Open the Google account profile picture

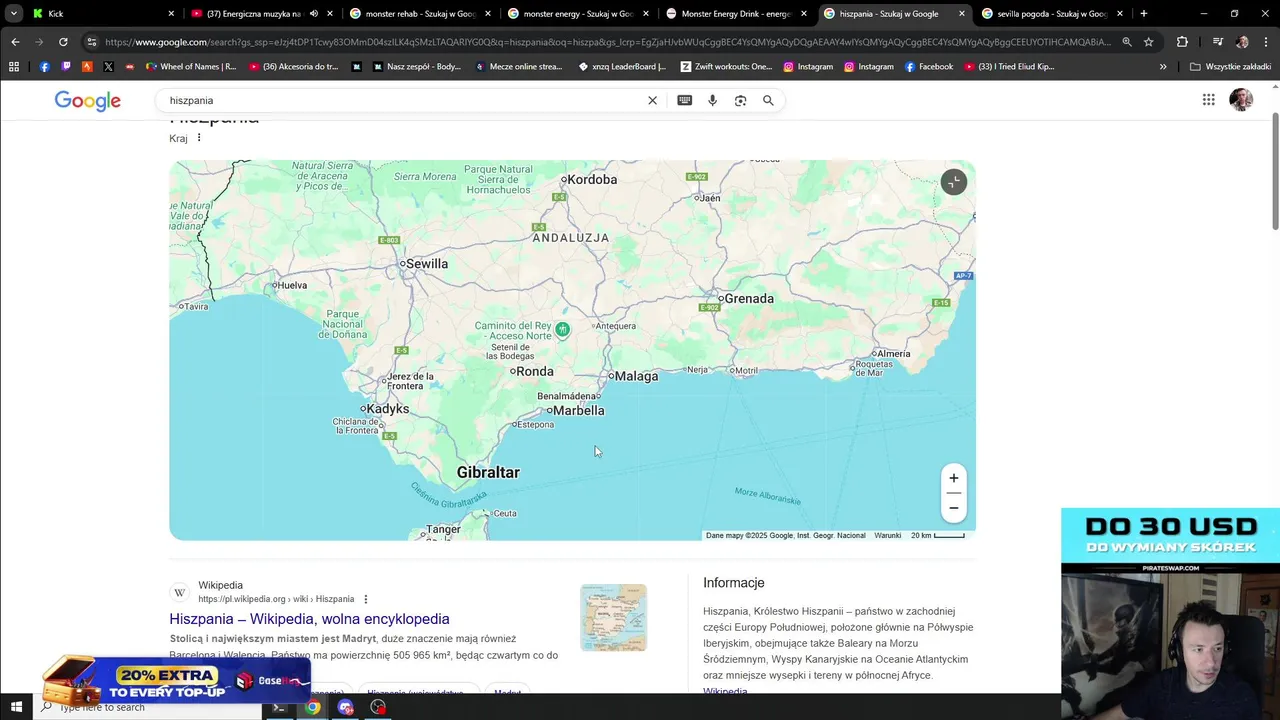[x=1241, y=99]
